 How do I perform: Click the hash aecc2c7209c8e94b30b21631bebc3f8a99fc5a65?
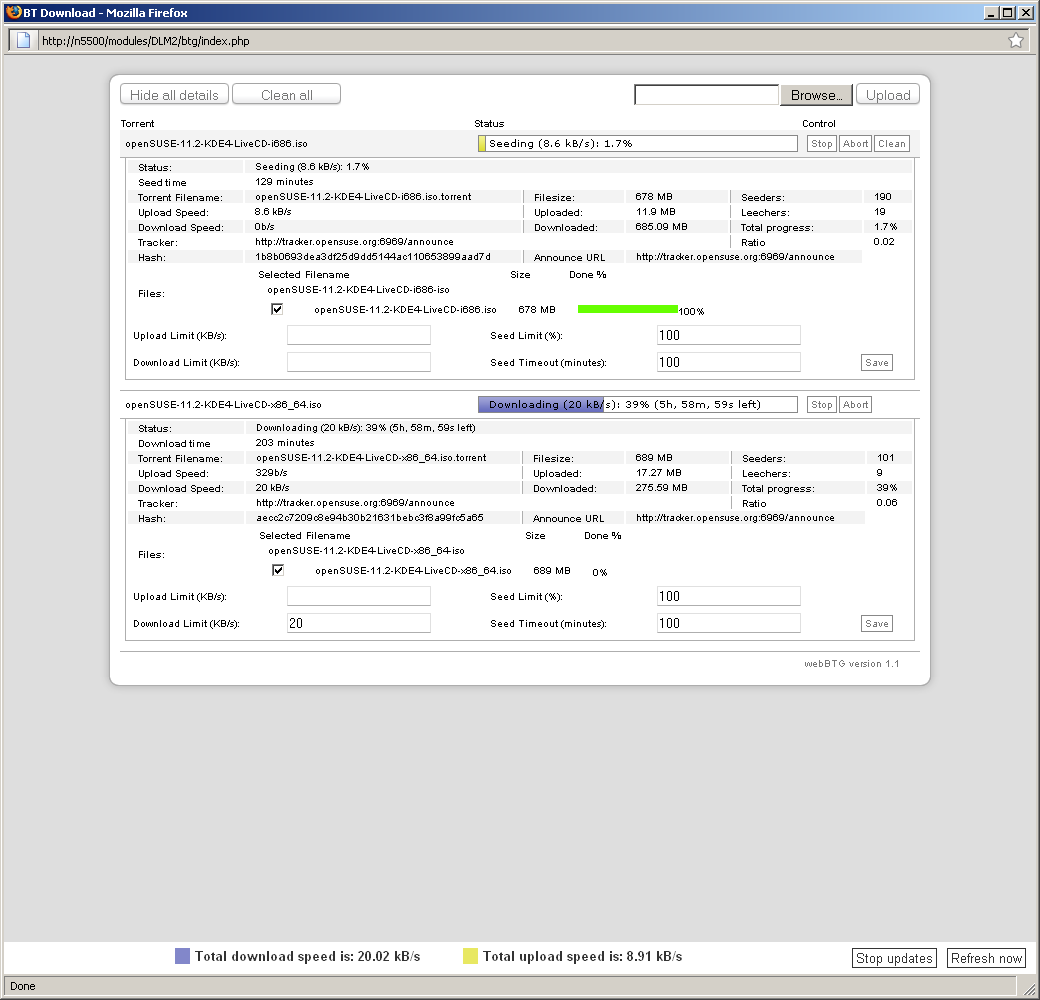369,518
